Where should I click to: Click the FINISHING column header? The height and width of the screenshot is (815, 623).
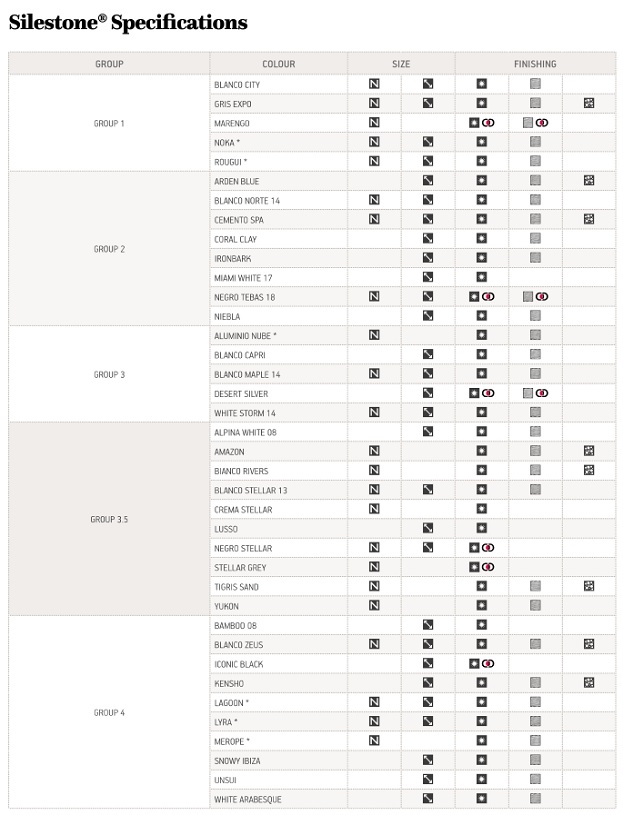point(535,64)
